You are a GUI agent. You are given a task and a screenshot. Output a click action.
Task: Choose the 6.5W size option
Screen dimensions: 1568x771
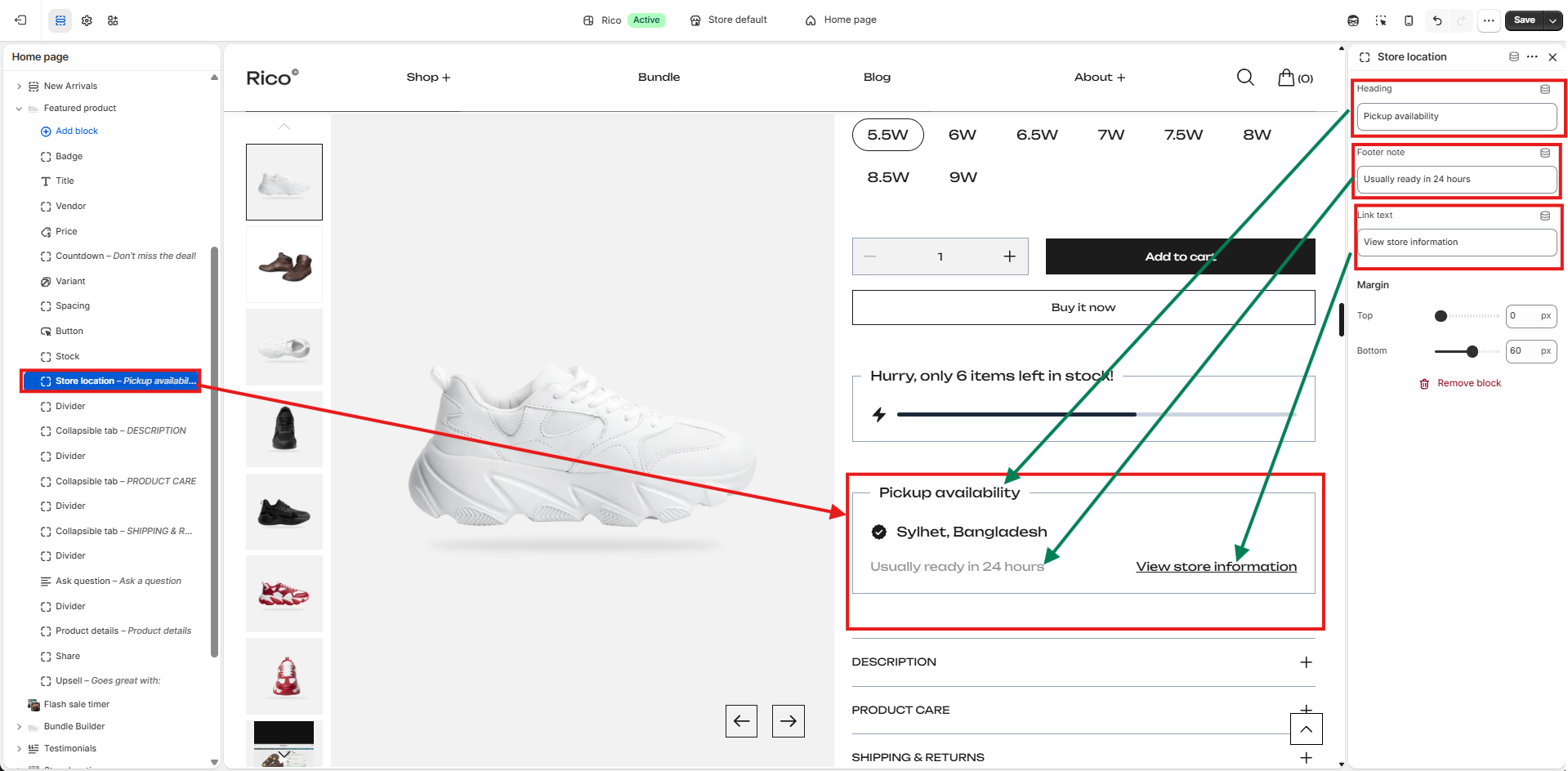pos(1037,135)
